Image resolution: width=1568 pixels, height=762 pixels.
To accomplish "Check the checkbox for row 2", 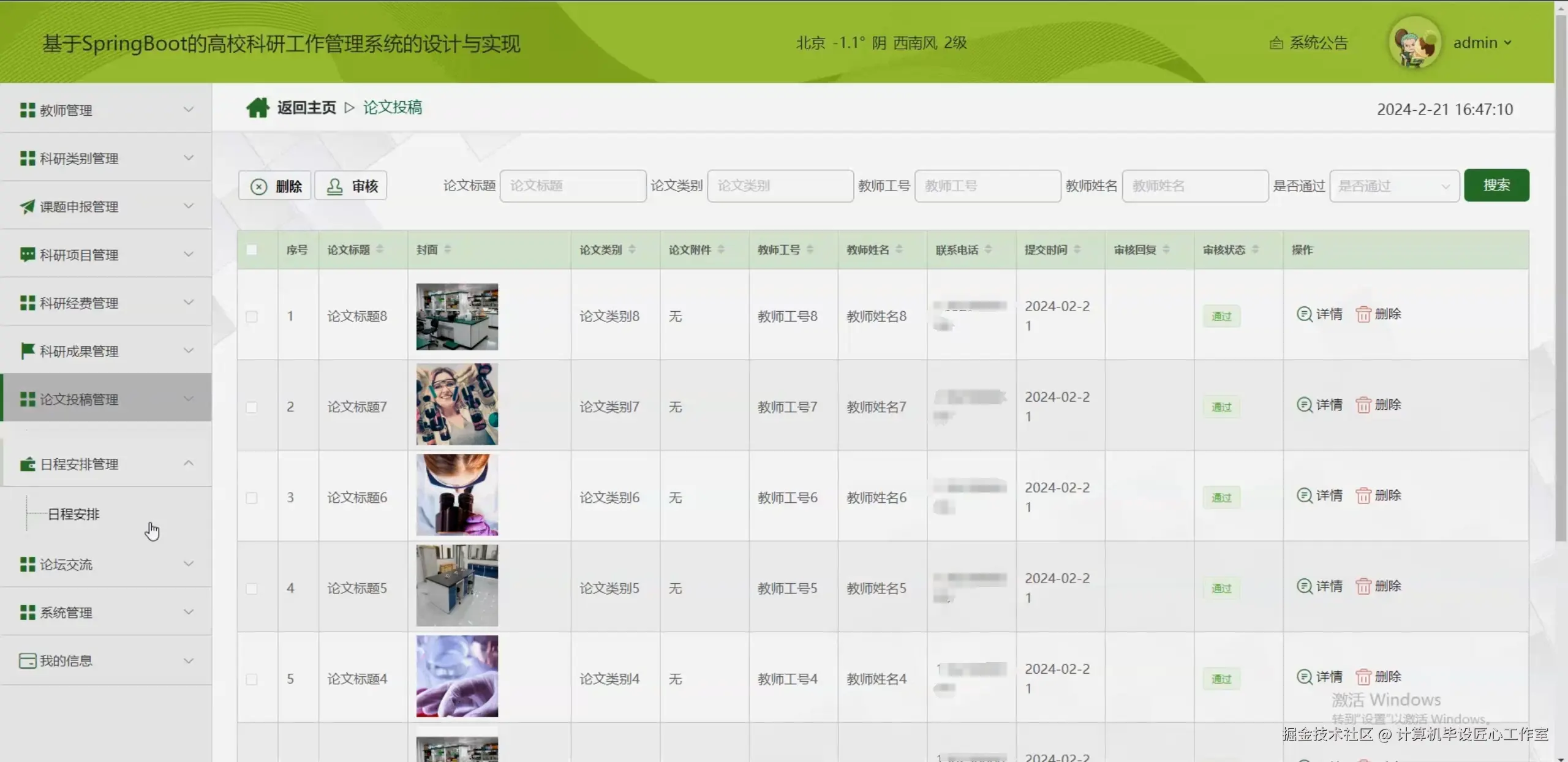I will tap(252, 407).
